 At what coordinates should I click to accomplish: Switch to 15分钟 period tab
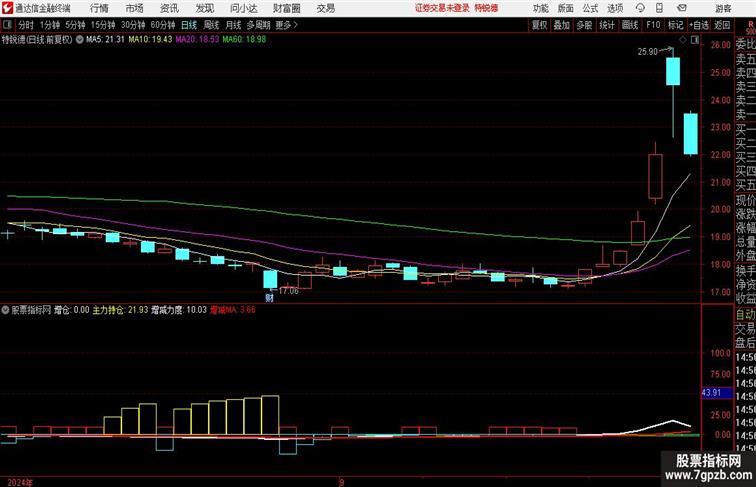(103, 25)
